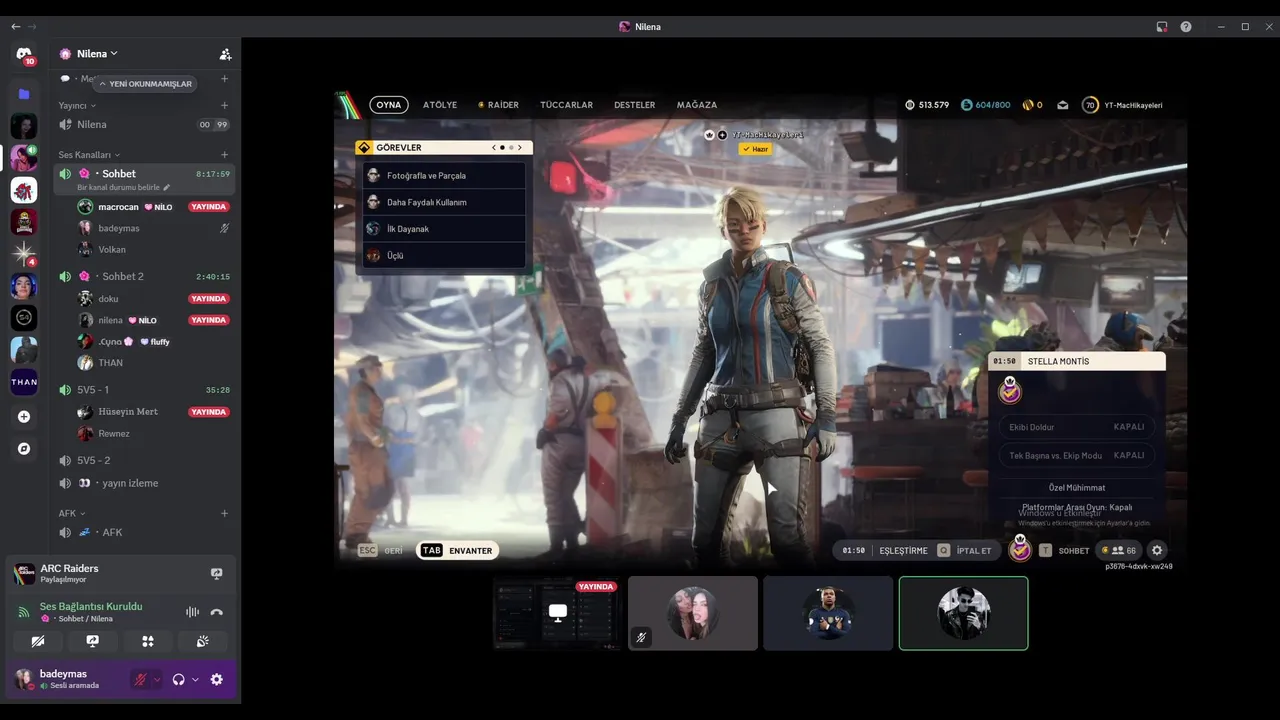Collapse the Ses Kanalları category

pyautogui.click(x=88, y=155)
